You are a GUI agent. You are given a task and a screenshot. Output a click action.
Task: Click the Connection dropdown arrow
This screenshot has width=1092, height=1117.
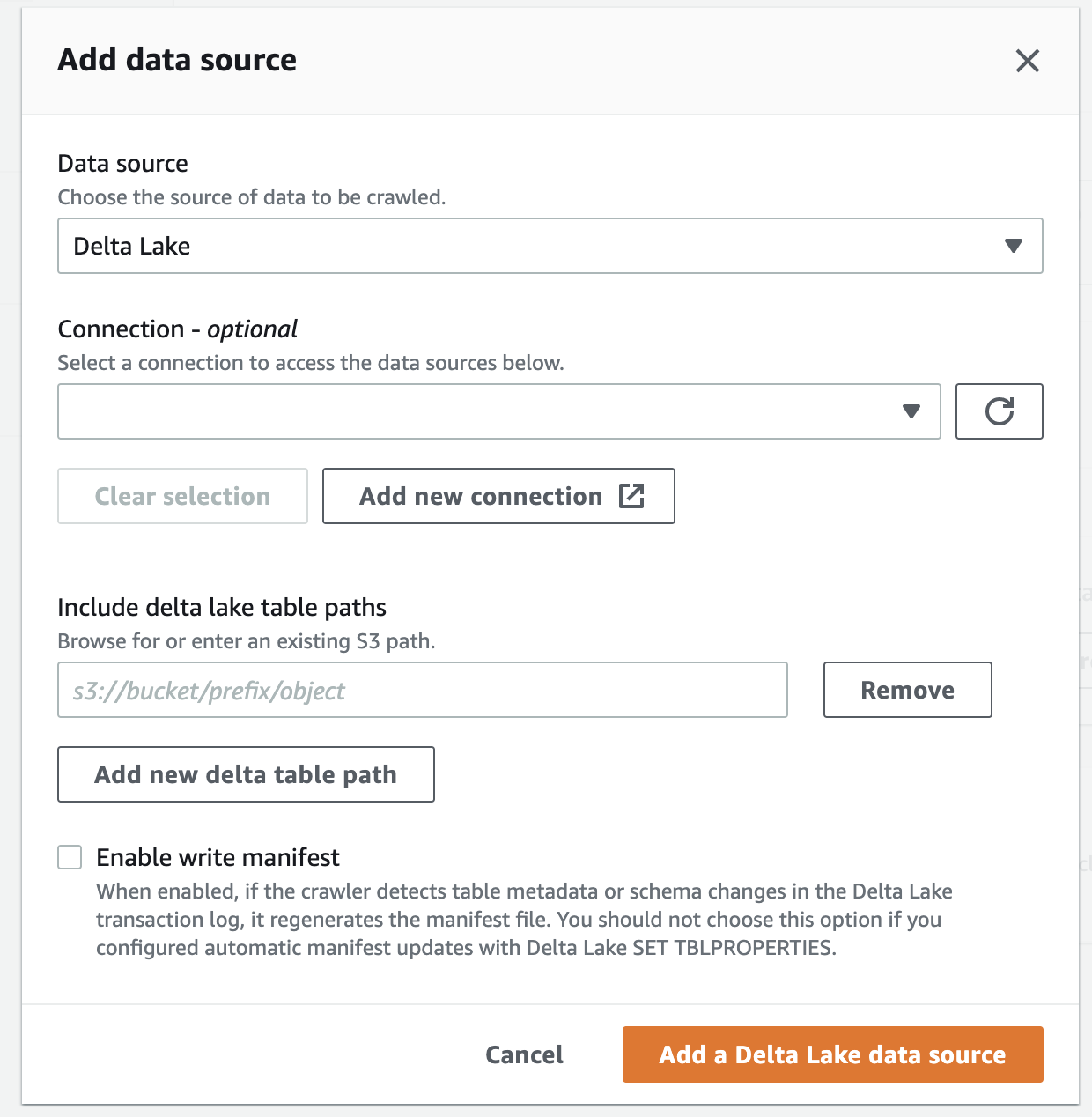(x=911, y=411)
